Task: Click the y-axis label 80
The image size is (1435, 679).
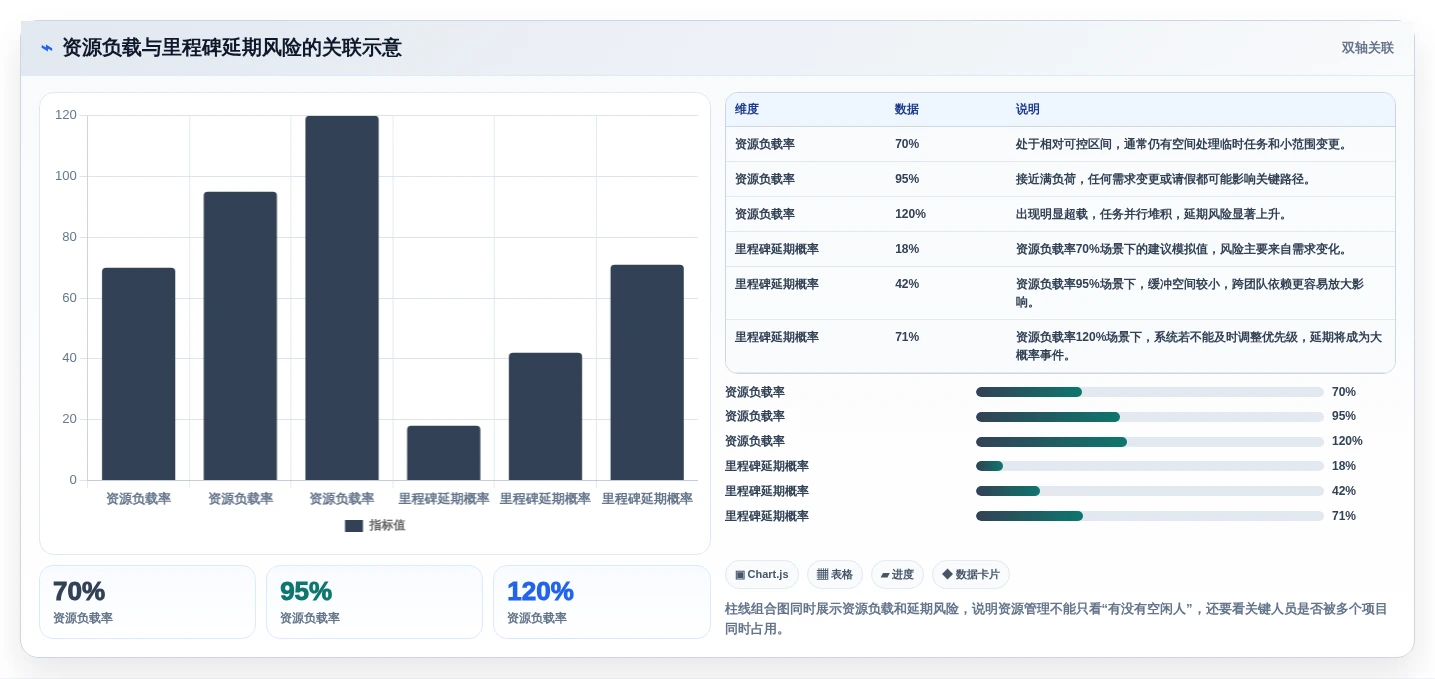Action: pos(69,237)
